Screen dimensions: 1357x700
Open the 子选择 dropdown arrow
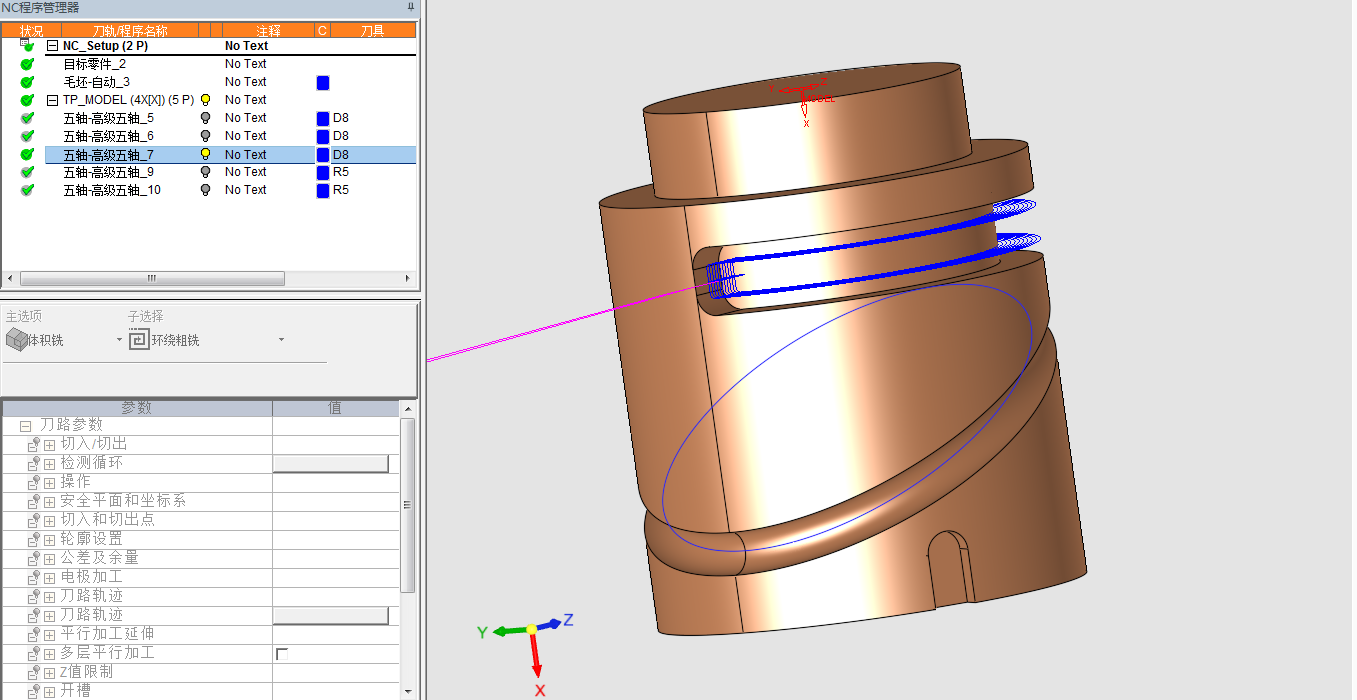(x=281, y=340)
